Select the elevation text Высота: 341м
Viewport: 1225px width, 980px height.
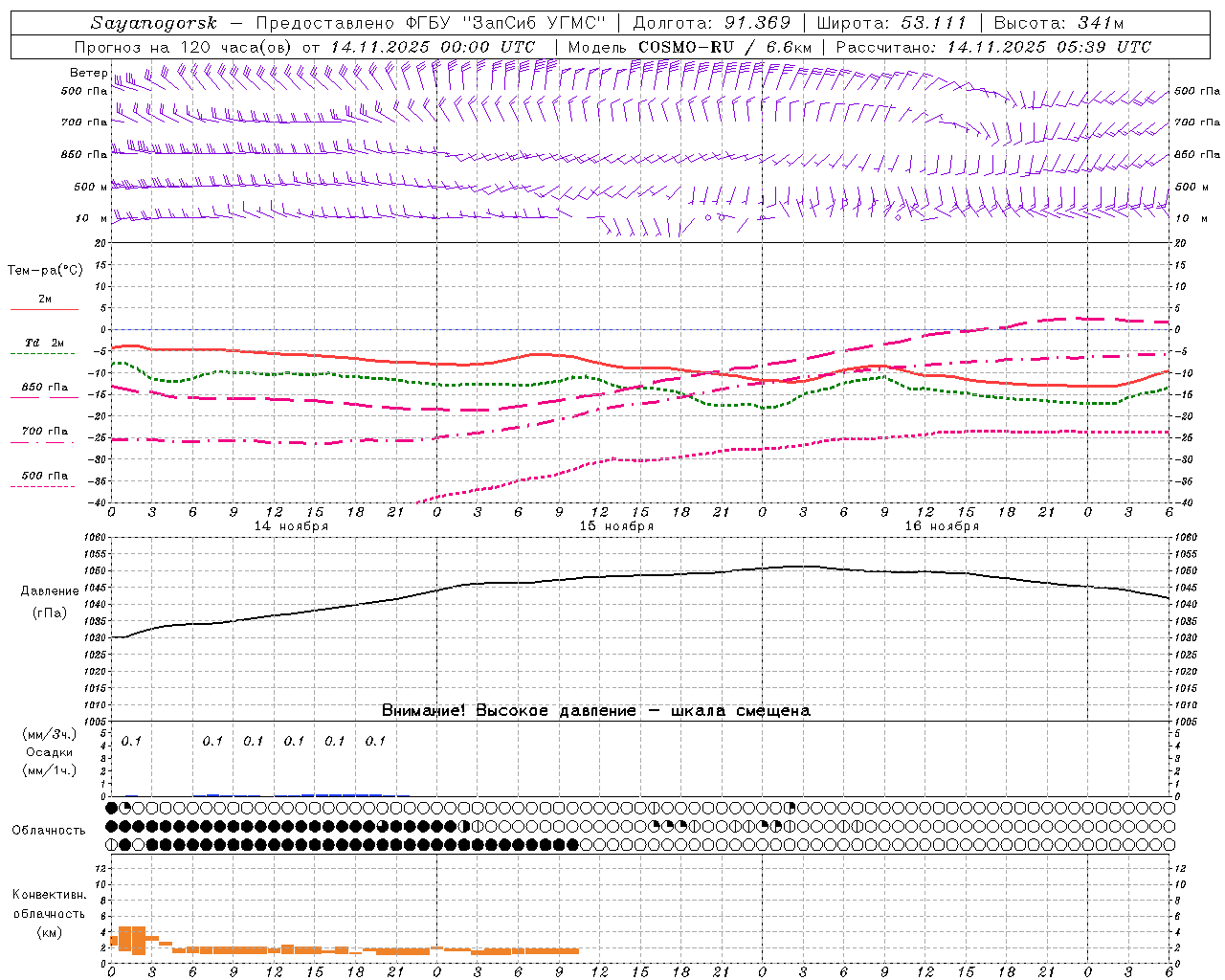[1058, 23]
